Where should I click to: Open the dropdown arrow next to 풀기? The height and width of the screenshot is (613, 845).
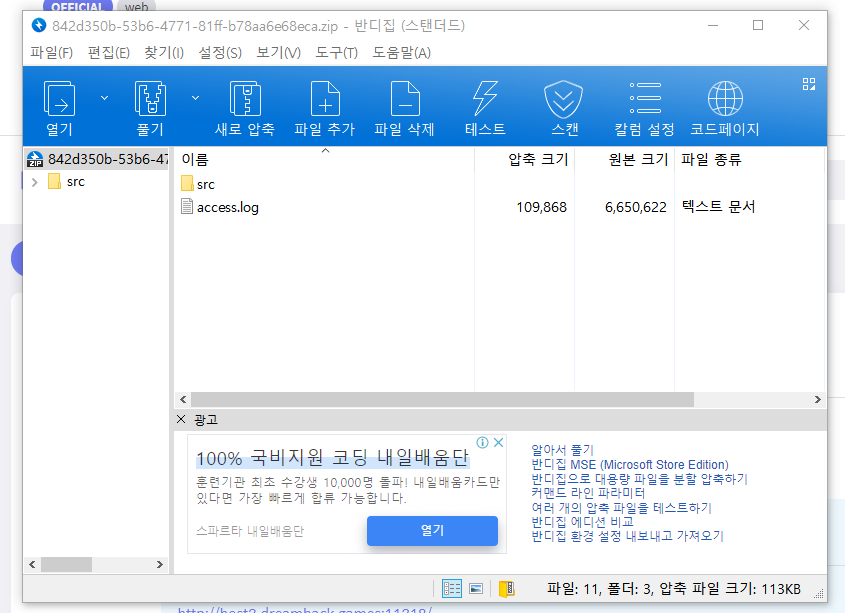coord(196,98)
